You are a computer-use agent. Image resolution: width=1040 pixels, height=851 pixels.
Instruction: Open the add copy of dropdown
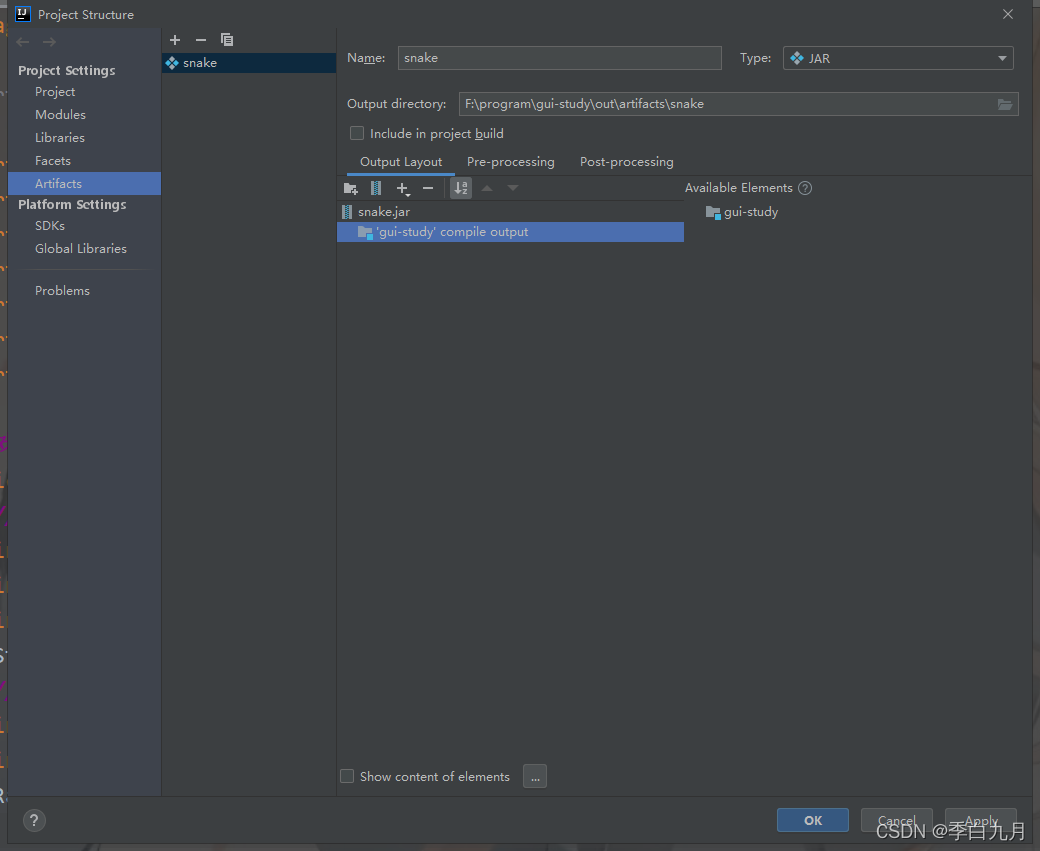[403, 188]
